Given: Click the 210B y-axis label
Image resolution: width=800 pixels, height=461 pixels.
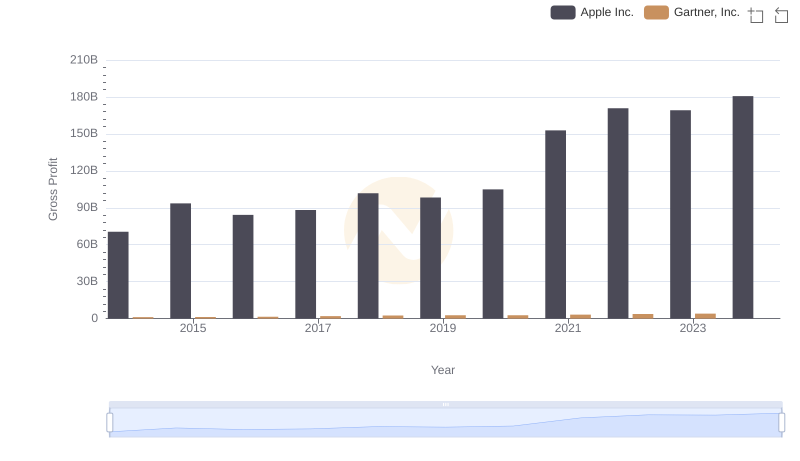Looking at the screenshot, I should click(84, 60).
